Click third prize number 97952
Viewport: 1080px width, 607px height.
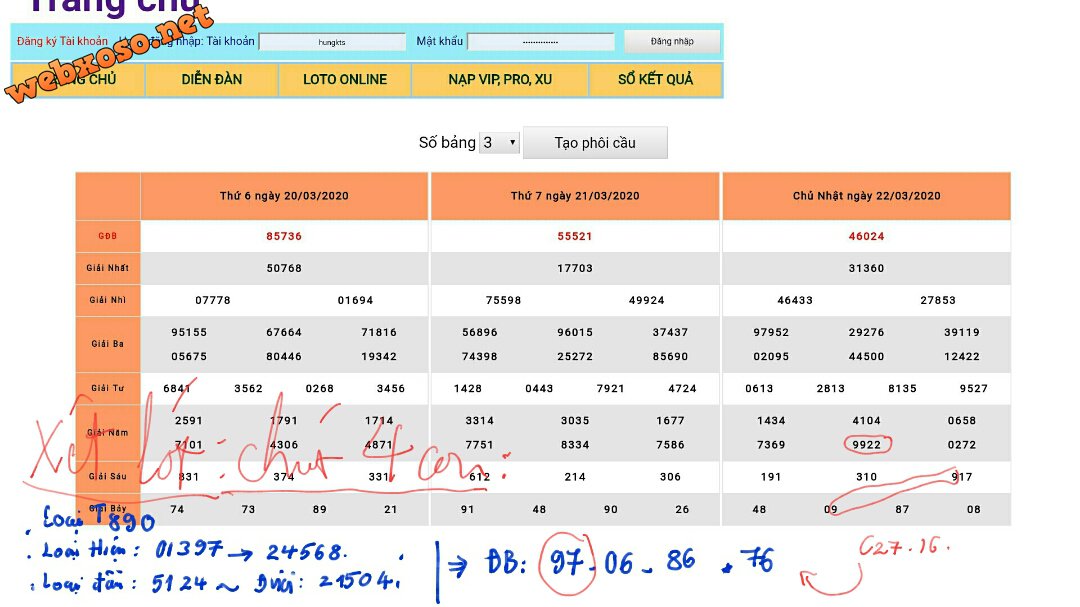771,332
